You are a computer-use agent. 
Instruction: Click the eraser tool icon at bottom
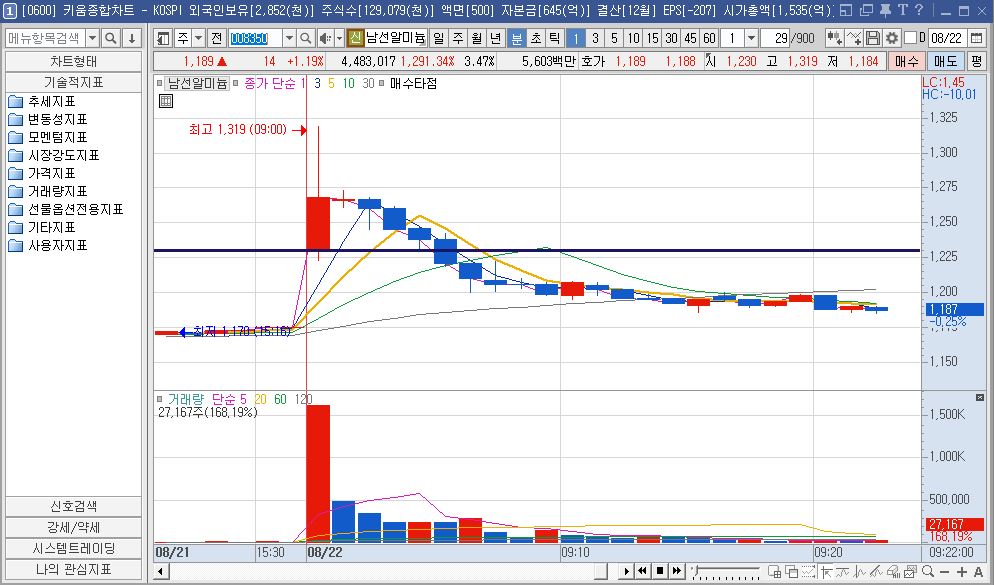tap(894, 572)
